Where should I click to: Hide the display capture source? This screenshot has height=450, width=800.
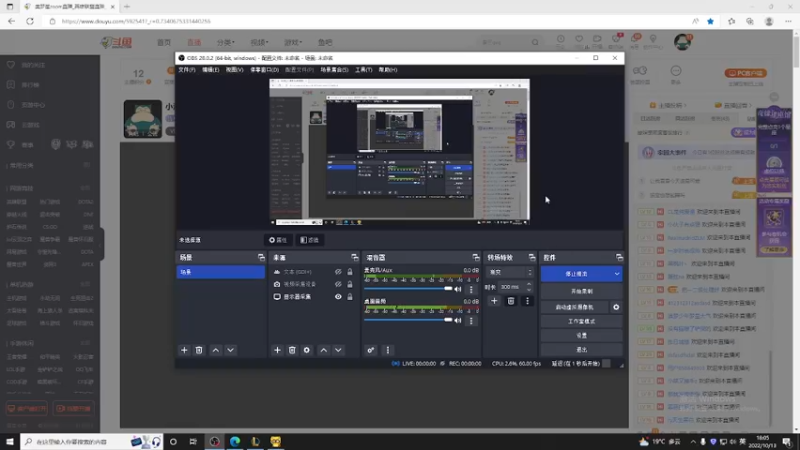(338, 296)
